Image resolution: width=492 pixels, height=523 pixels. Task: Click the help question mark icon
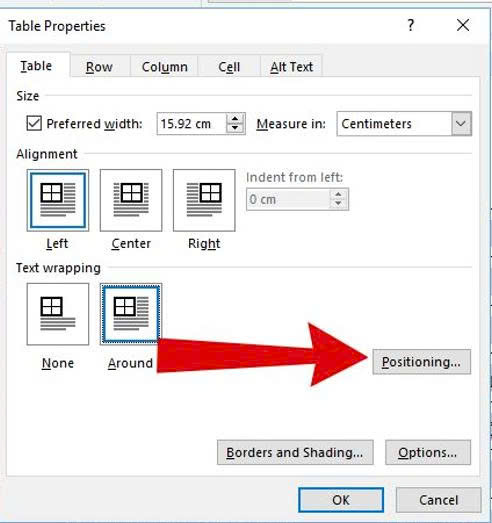coord(411,25)
